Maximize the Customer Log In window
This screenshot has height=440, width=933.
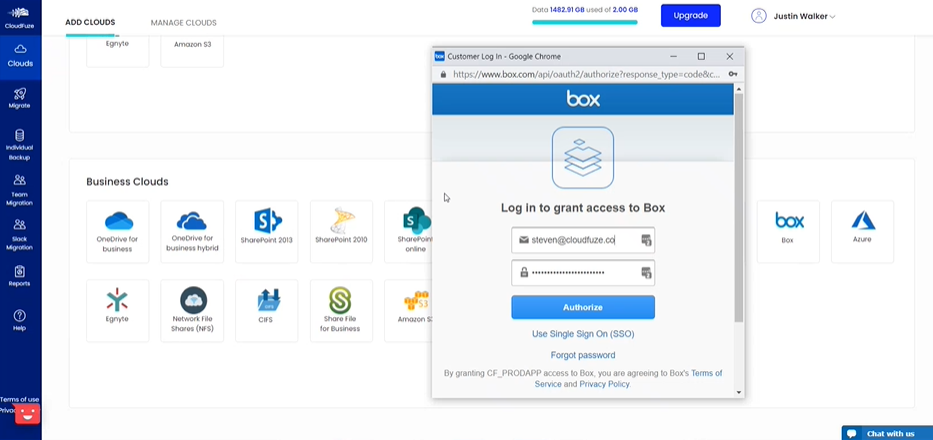tap(701, 57)
